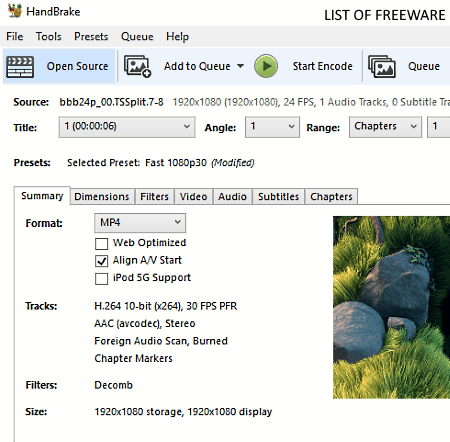Image resolution: width=450 pixels, height=442 pixels.
Task: Uncheck the Align A/V Start checkbox
Action: [x=101, y=261]
